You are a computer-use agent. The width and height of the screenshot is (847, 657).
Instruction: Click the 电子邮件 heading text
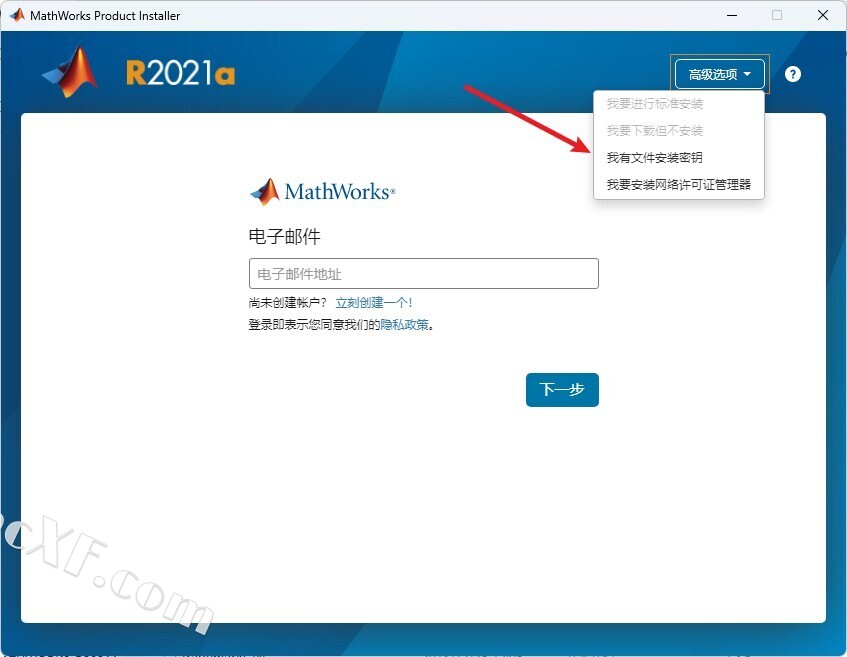285,237
